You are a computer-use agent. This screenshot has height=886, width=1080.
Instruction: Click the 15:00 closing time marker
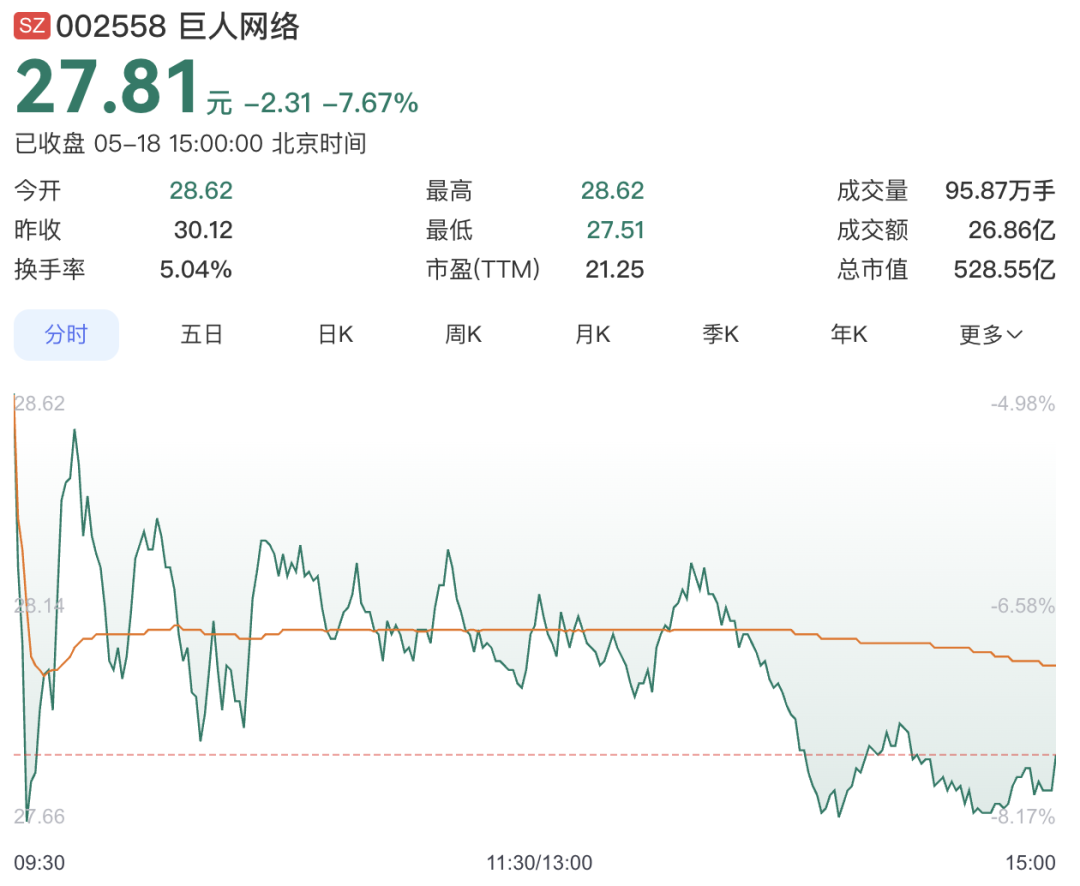(1030, 863)
